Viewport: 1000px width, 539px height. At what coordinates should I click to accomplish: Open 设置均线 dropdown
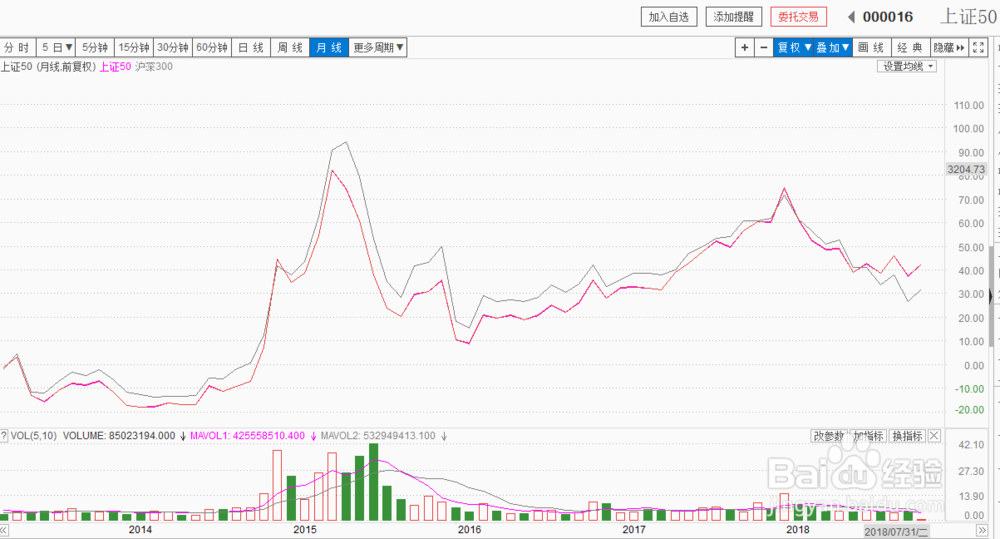[x=907, y=66]
